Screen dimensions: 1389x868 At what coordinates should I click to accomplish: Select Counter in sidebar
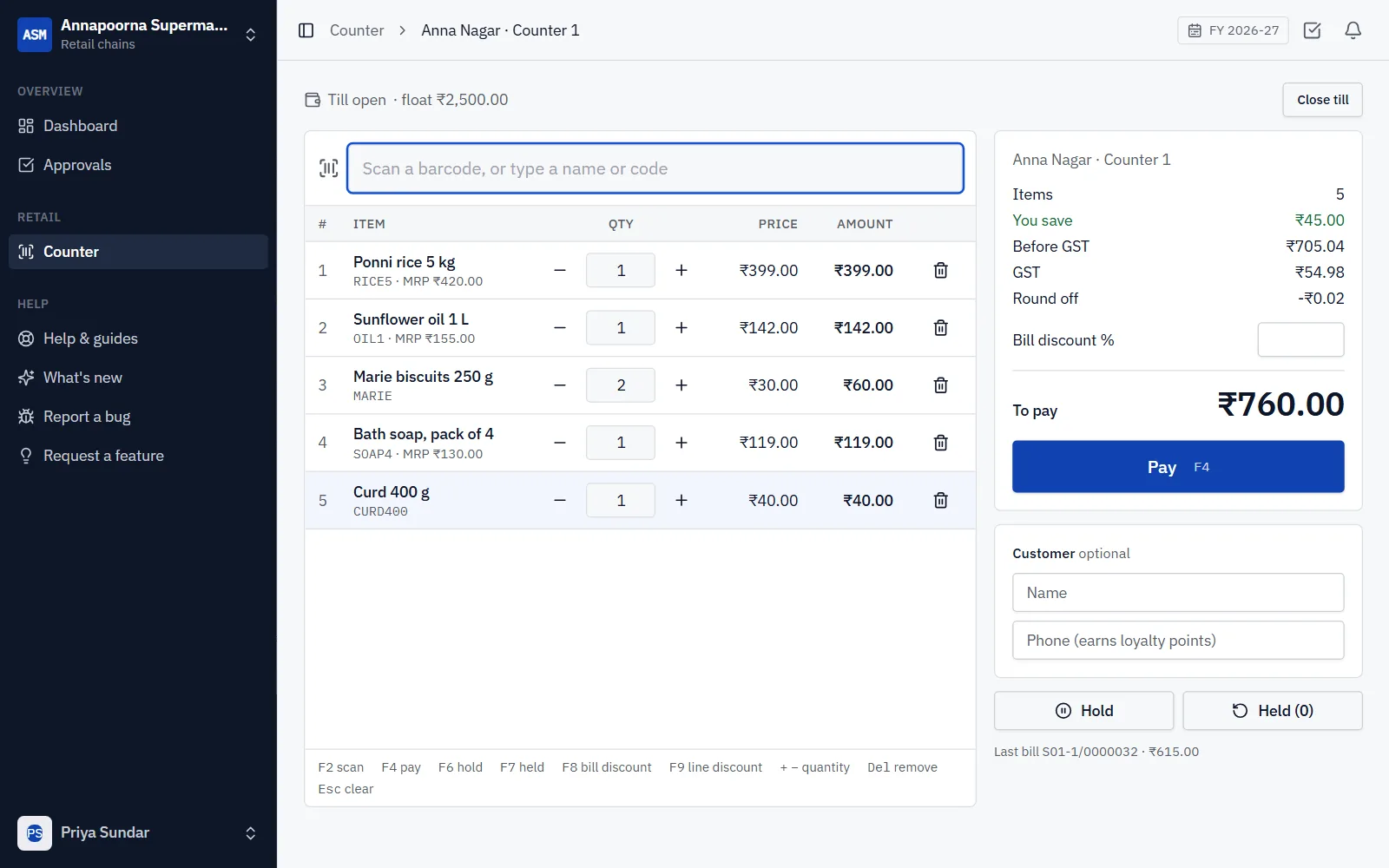click(138, 252)
